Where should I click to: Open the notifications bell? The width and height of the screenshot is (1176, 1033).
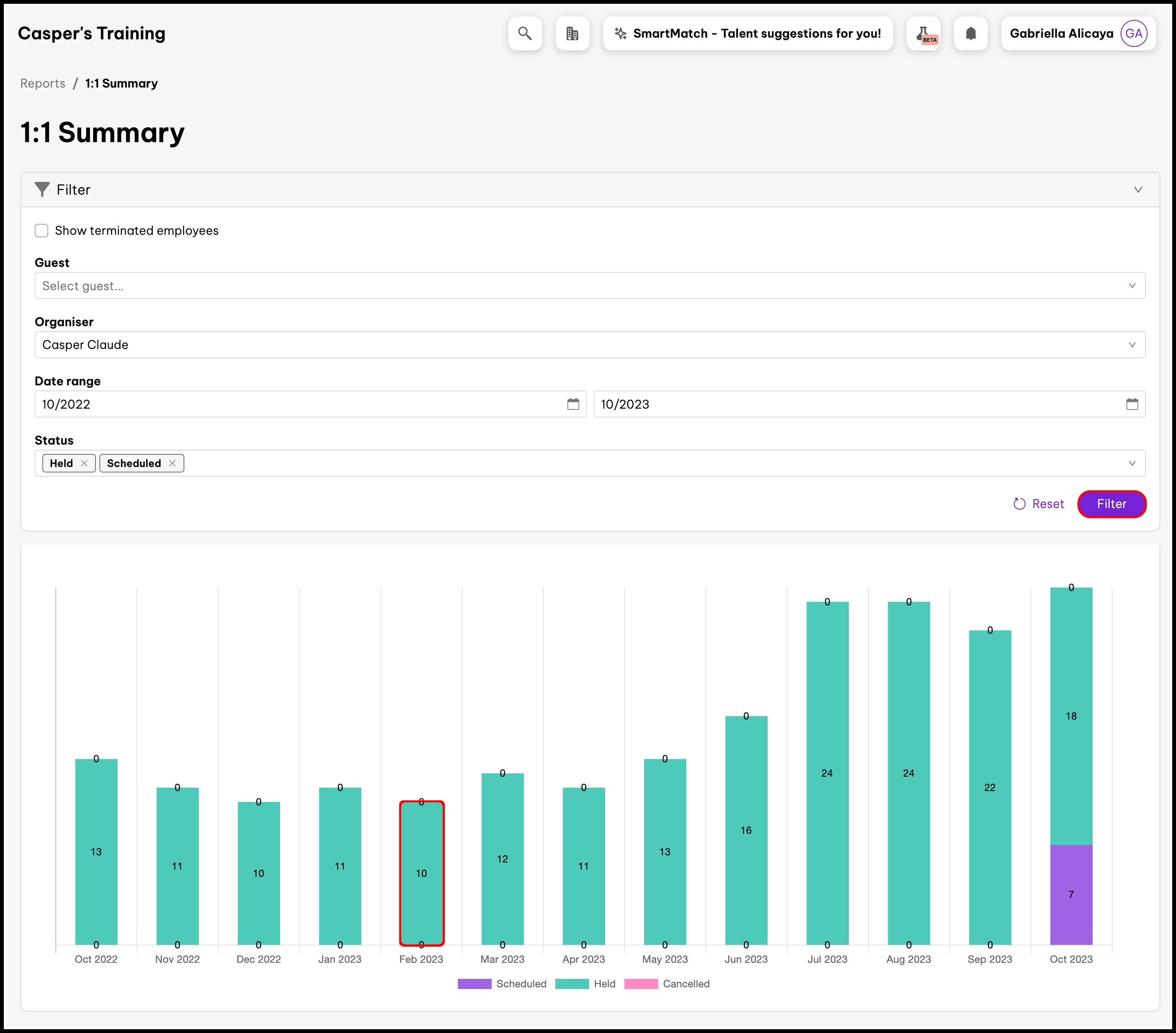970,33
